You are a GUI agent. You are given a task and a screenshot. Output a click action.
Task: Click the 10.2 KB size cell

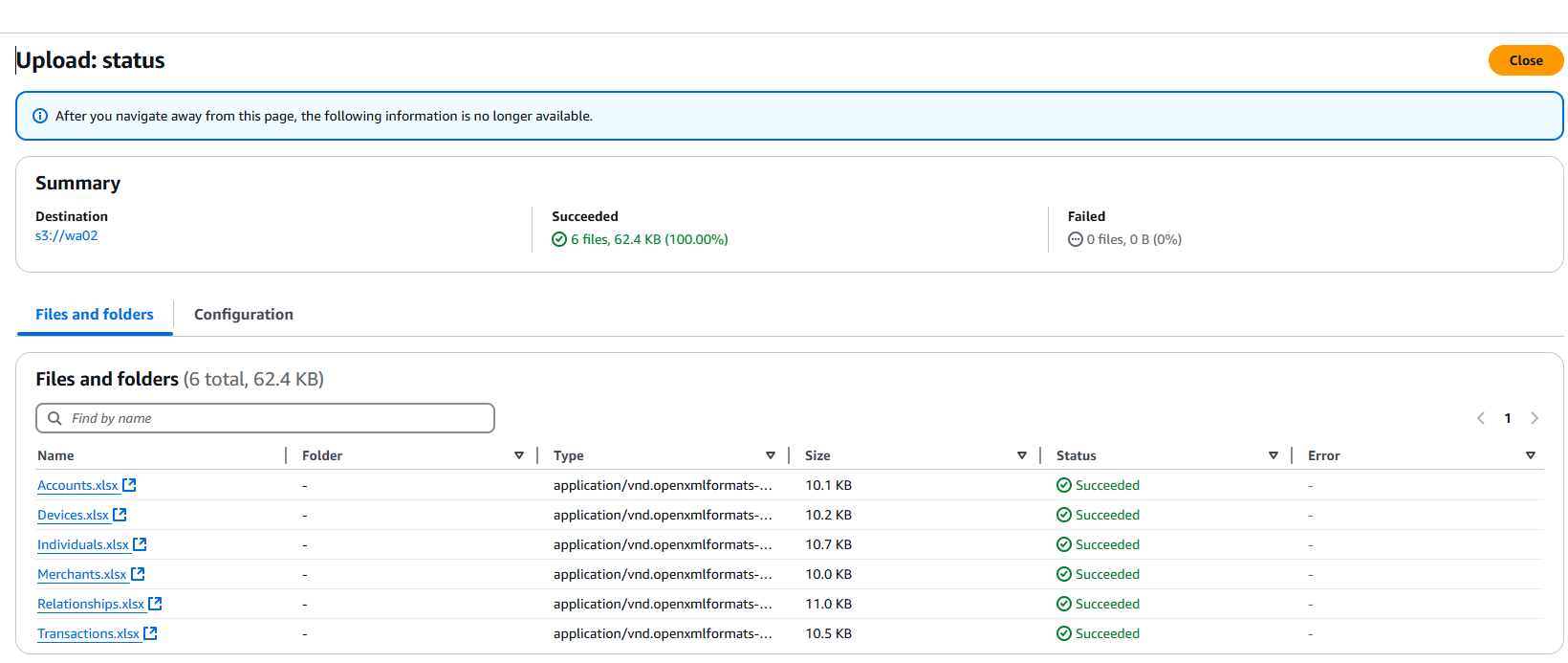pos(828,515)
